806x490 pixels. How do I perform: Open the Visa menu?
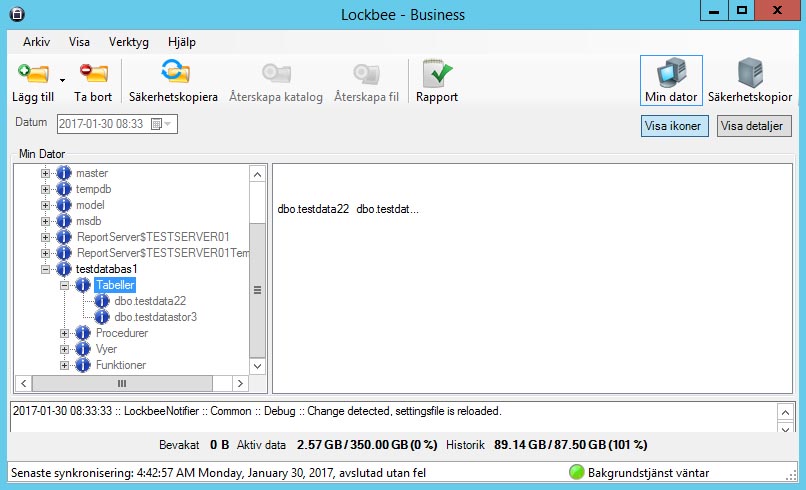coord(79,42)
